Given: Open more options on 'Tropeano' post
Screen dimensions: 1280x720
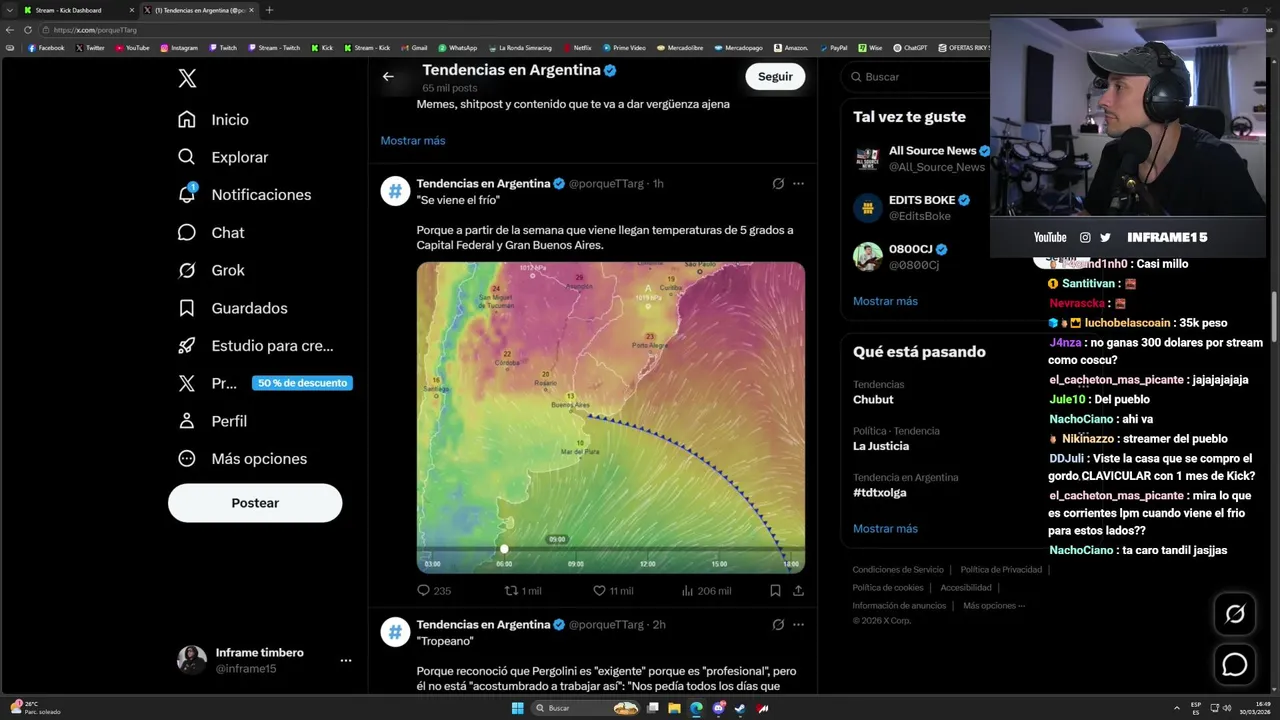Looking at the screenshot, I should pyautogui.click(x=798, y=625).
